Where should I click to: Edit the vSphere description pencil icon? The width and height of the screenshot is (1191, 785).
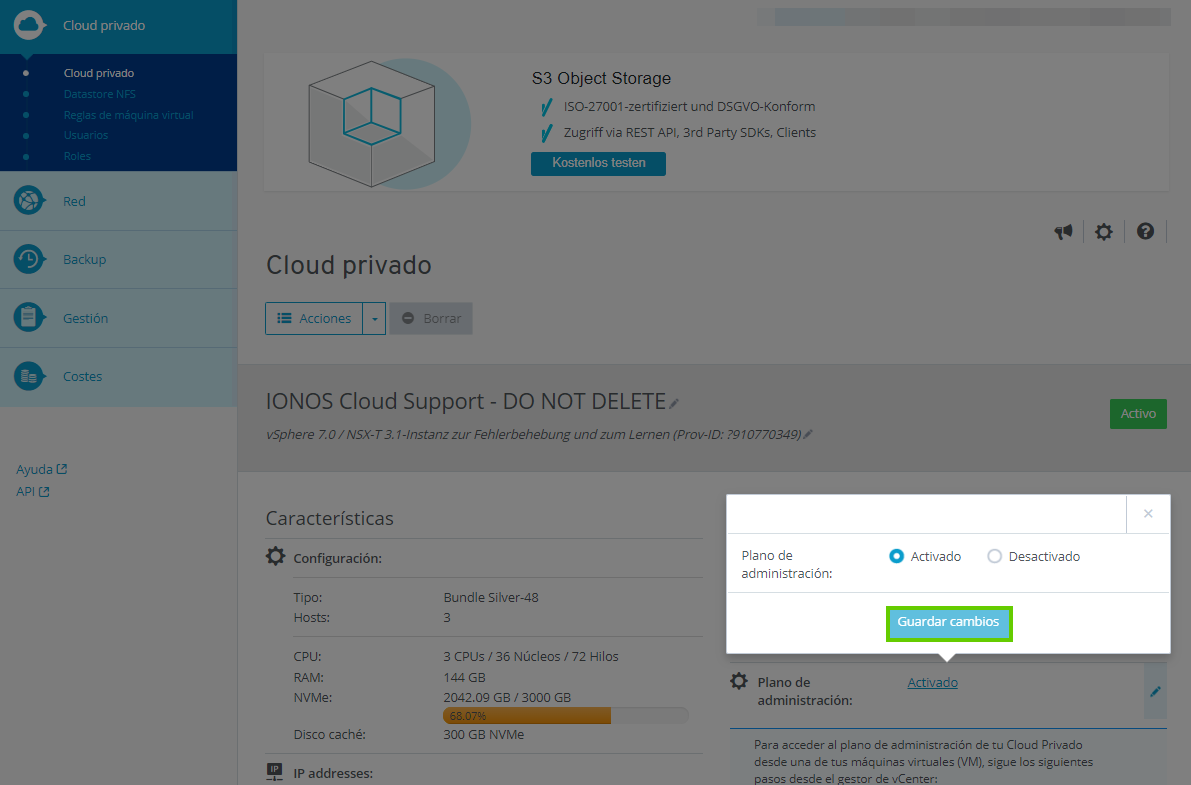pyautogui.click(x=808, y=435)
